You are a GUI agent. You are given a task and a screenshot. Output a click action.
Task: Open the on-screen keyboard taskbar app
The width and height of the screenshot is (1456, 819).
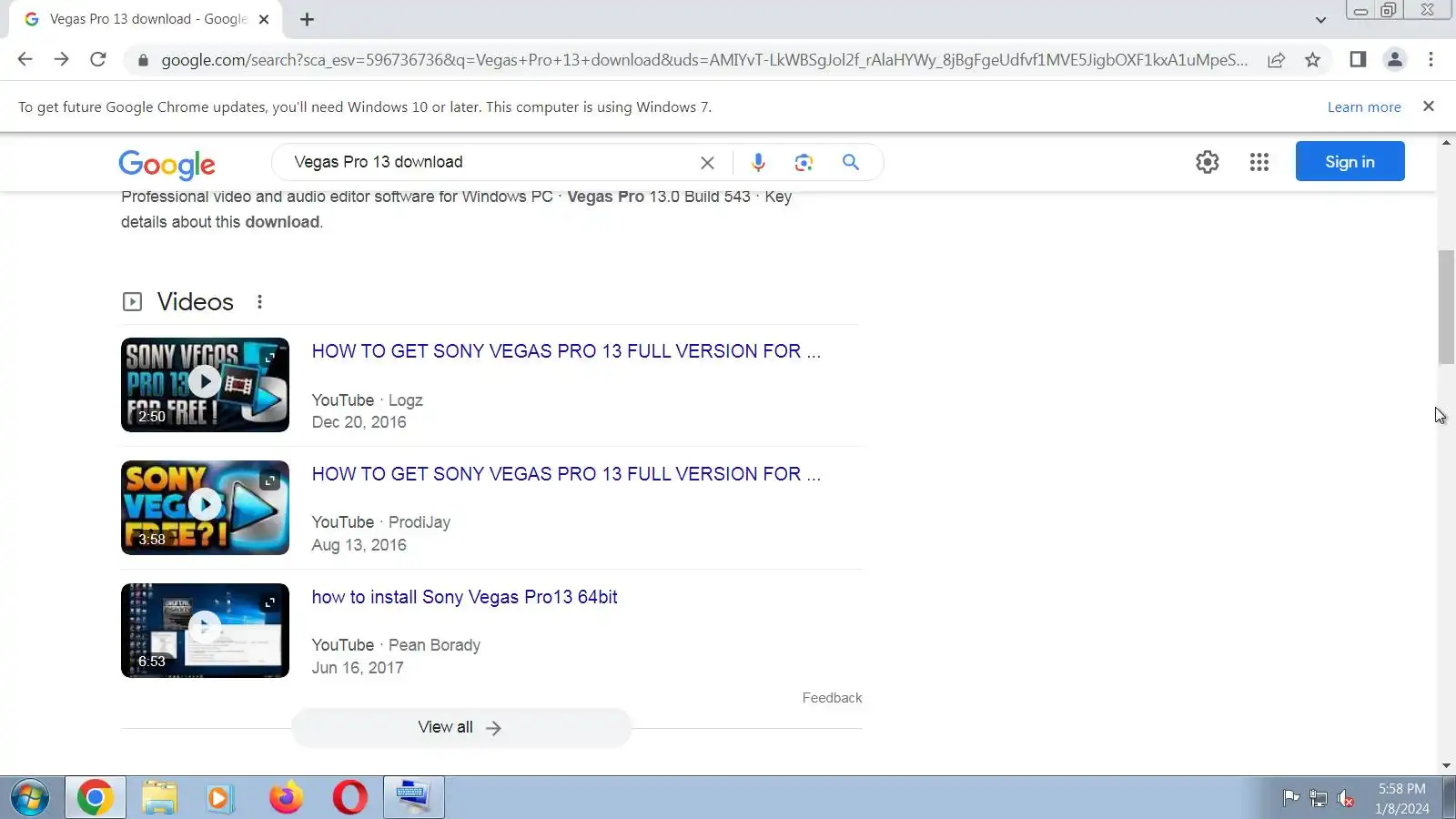pos(414,798)
